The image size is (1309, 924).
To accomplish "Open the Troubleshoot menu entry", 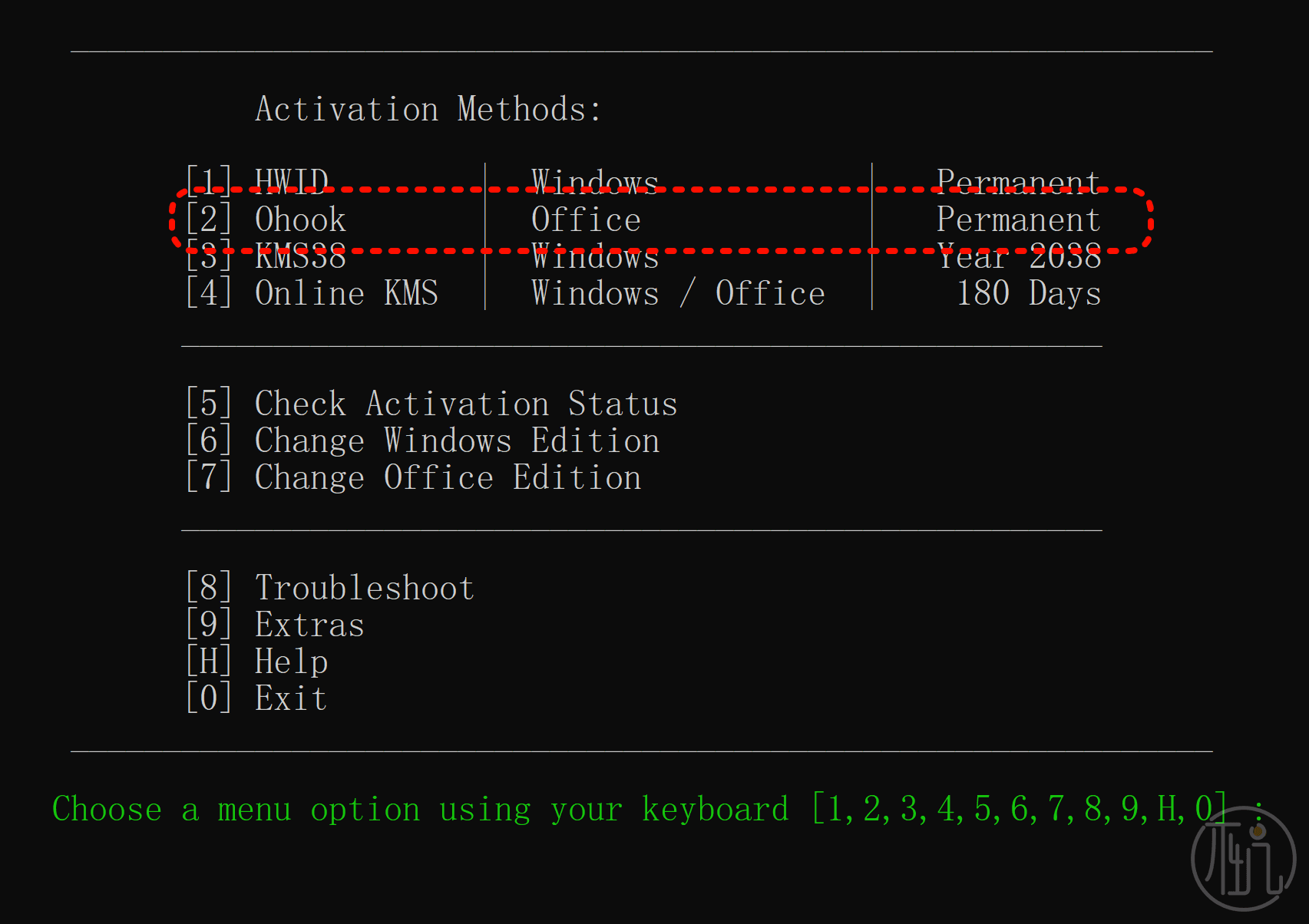I will point(364,588).
